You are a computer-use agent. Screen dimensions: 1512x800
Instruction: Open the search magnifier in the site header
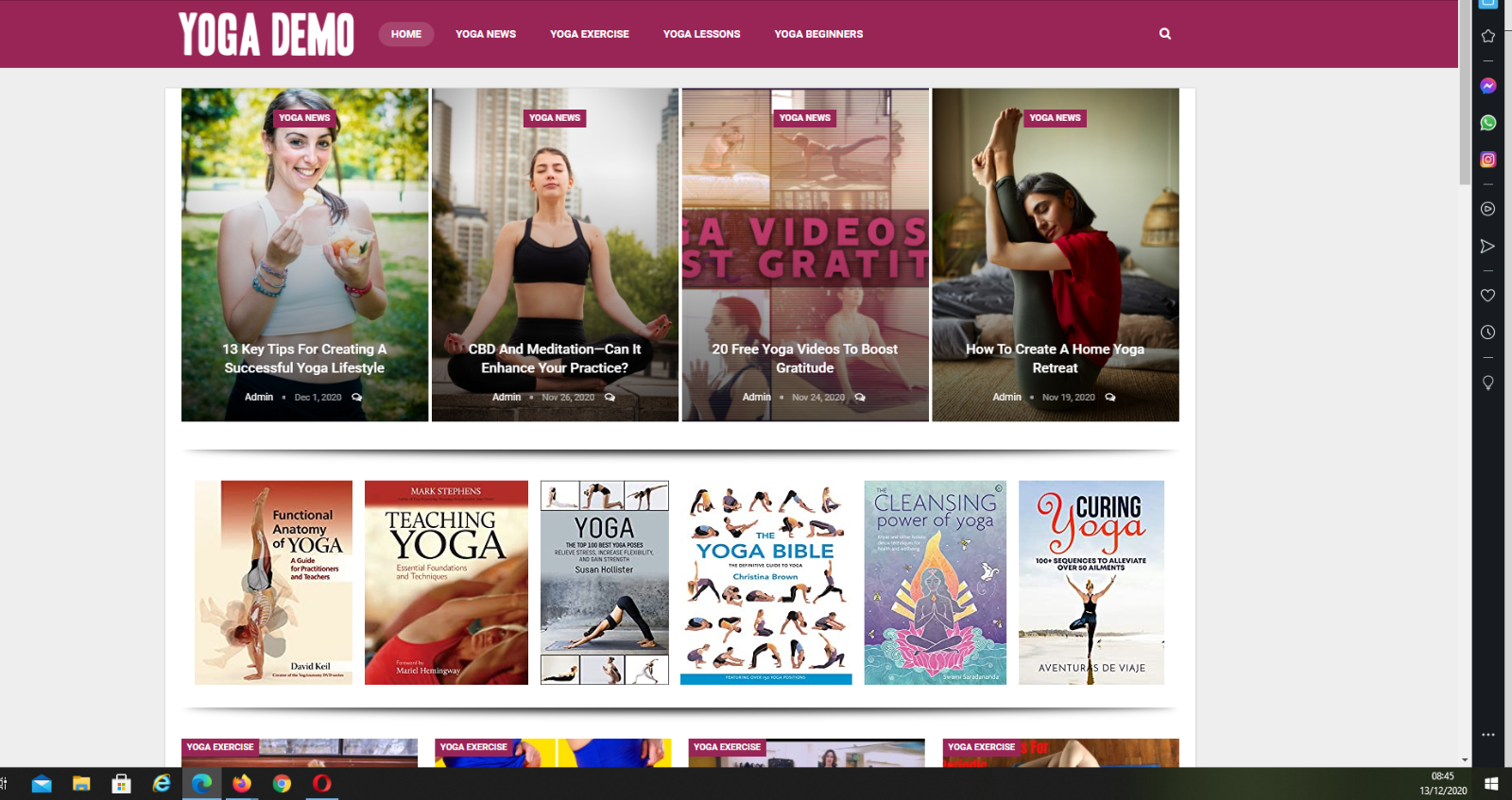[x=1165, y=34]
